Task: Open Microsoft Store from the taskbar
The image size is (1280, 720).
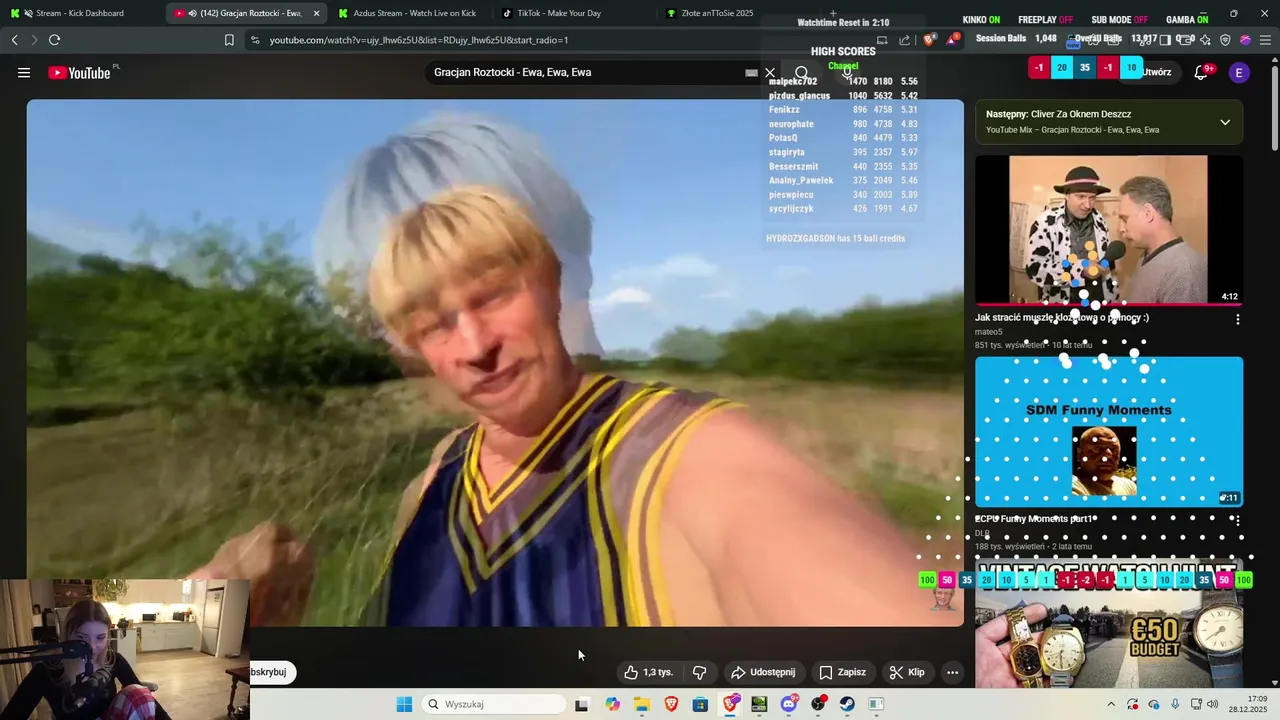Action: [x=700, y=704]
